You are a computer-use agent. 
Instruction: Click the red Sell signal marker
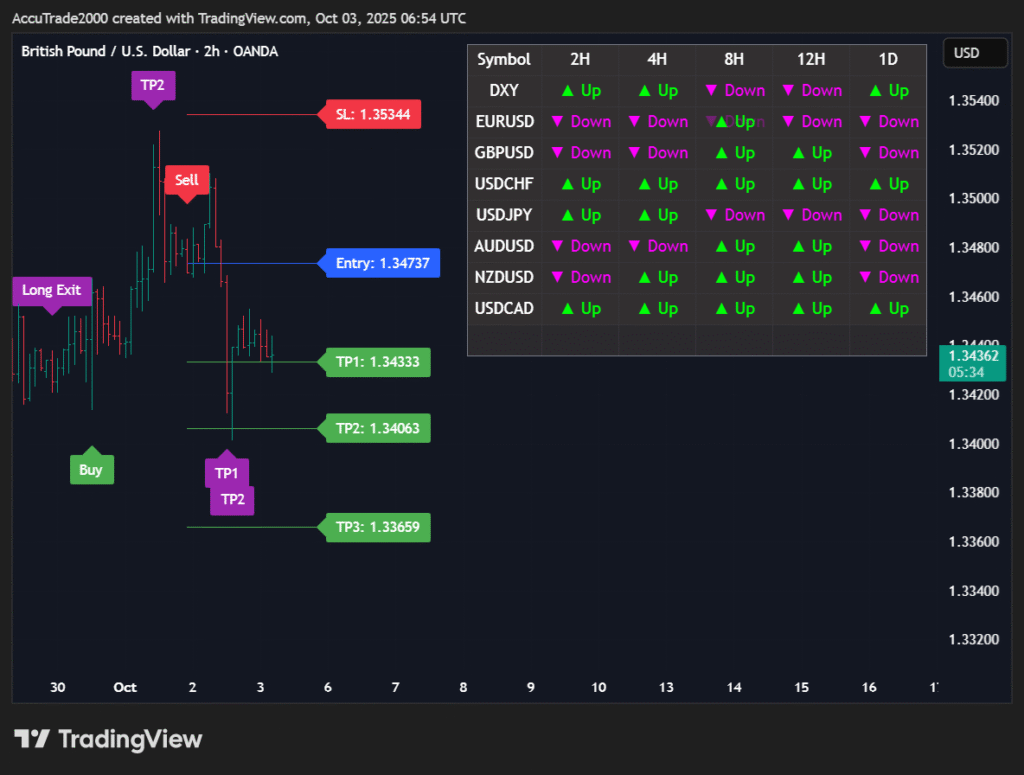coord(187,180)
